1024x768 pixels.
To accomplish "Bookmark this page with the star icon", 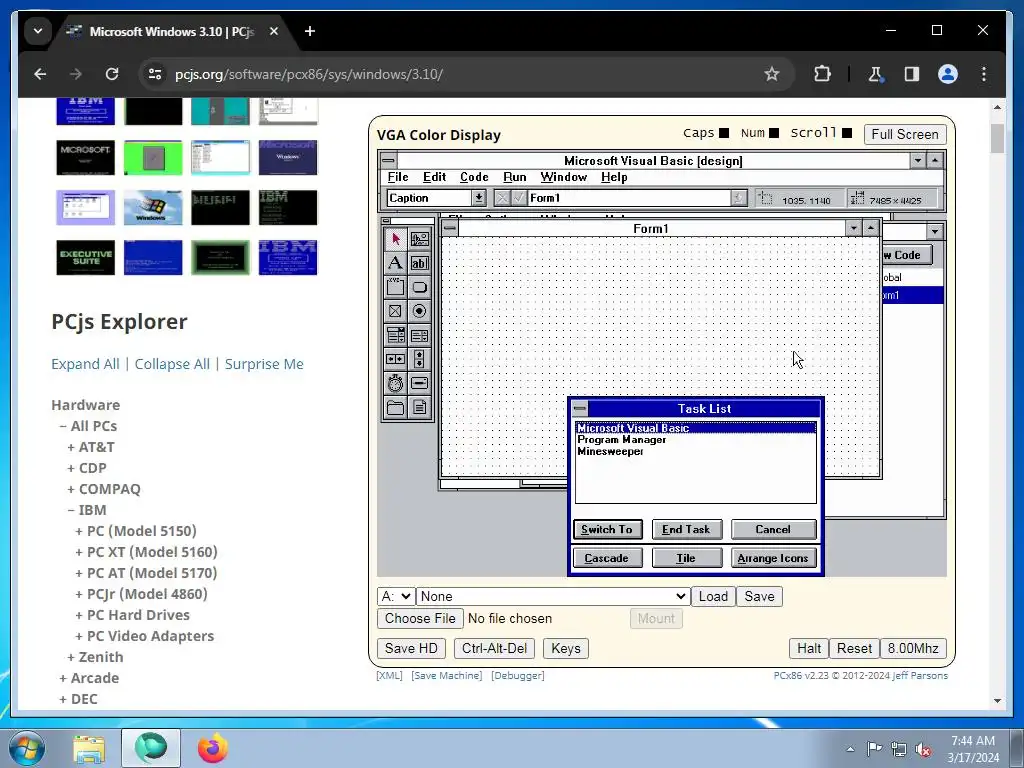I will [772, 74].
